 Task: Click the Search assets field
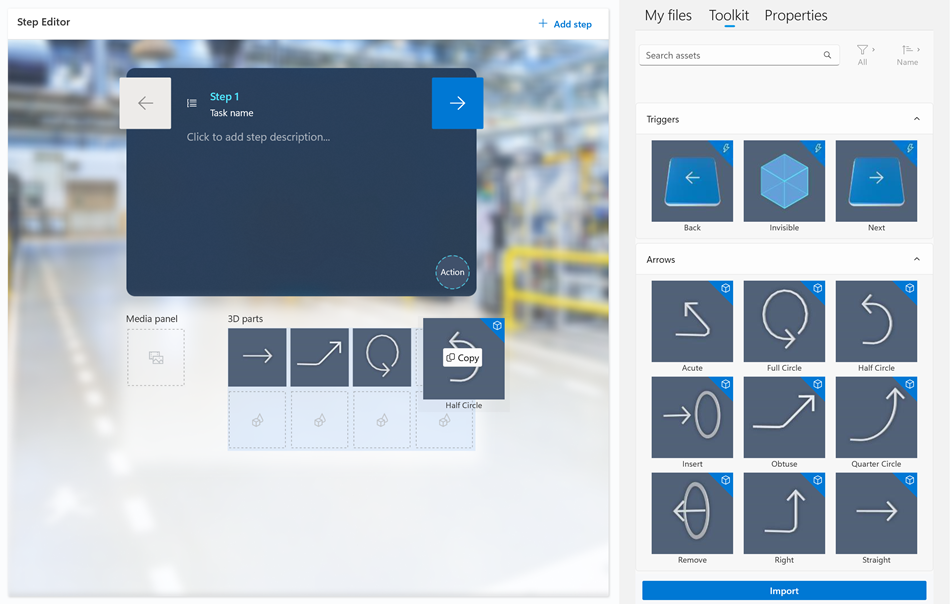(739, 55)
